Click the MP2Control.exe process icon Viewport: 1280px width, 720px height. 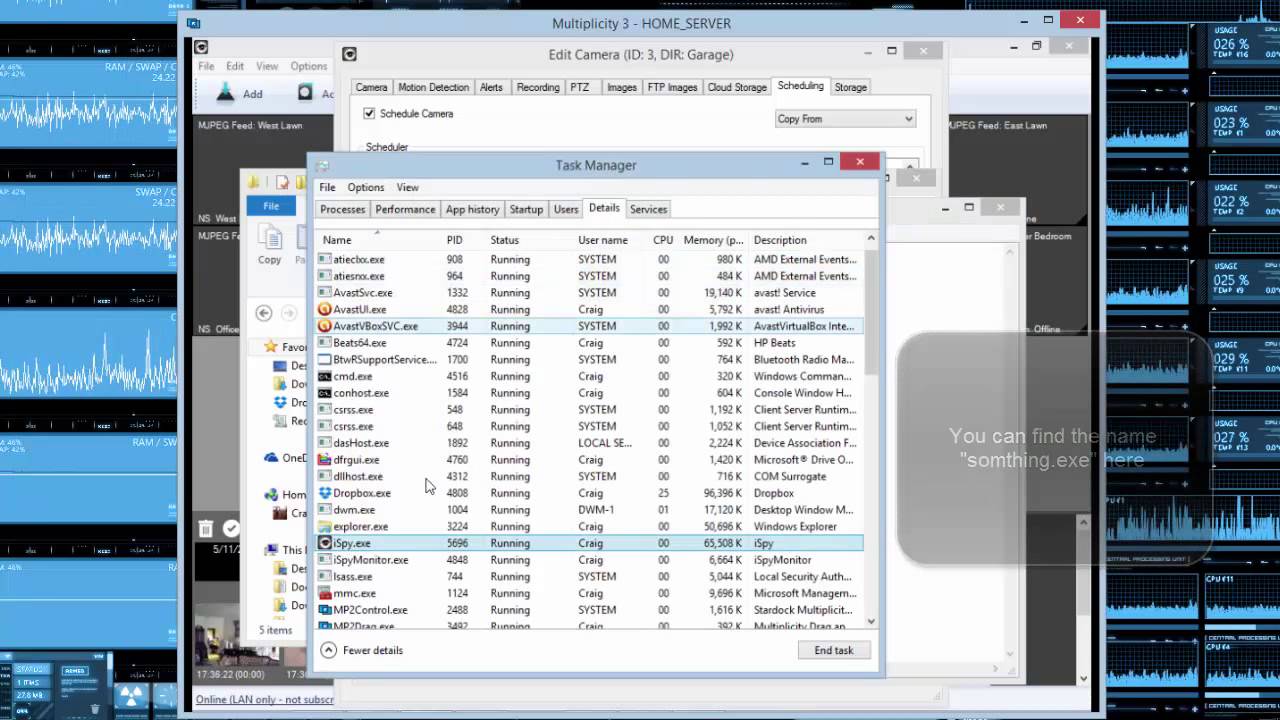click(x=324, y=610)
